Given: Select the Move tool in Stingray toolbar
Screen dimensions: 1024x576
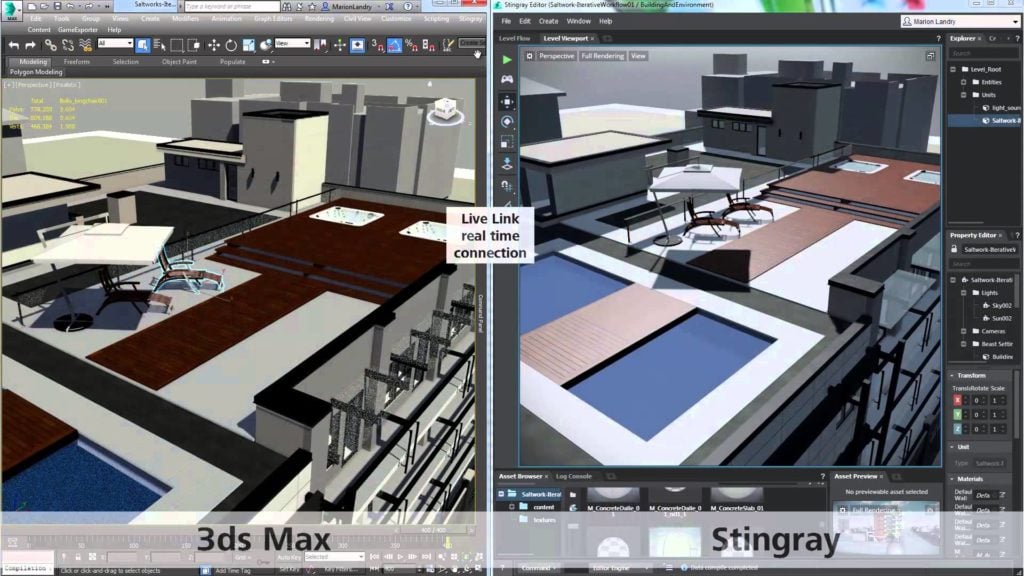Looking at the screenshot, I should point(507,101).
